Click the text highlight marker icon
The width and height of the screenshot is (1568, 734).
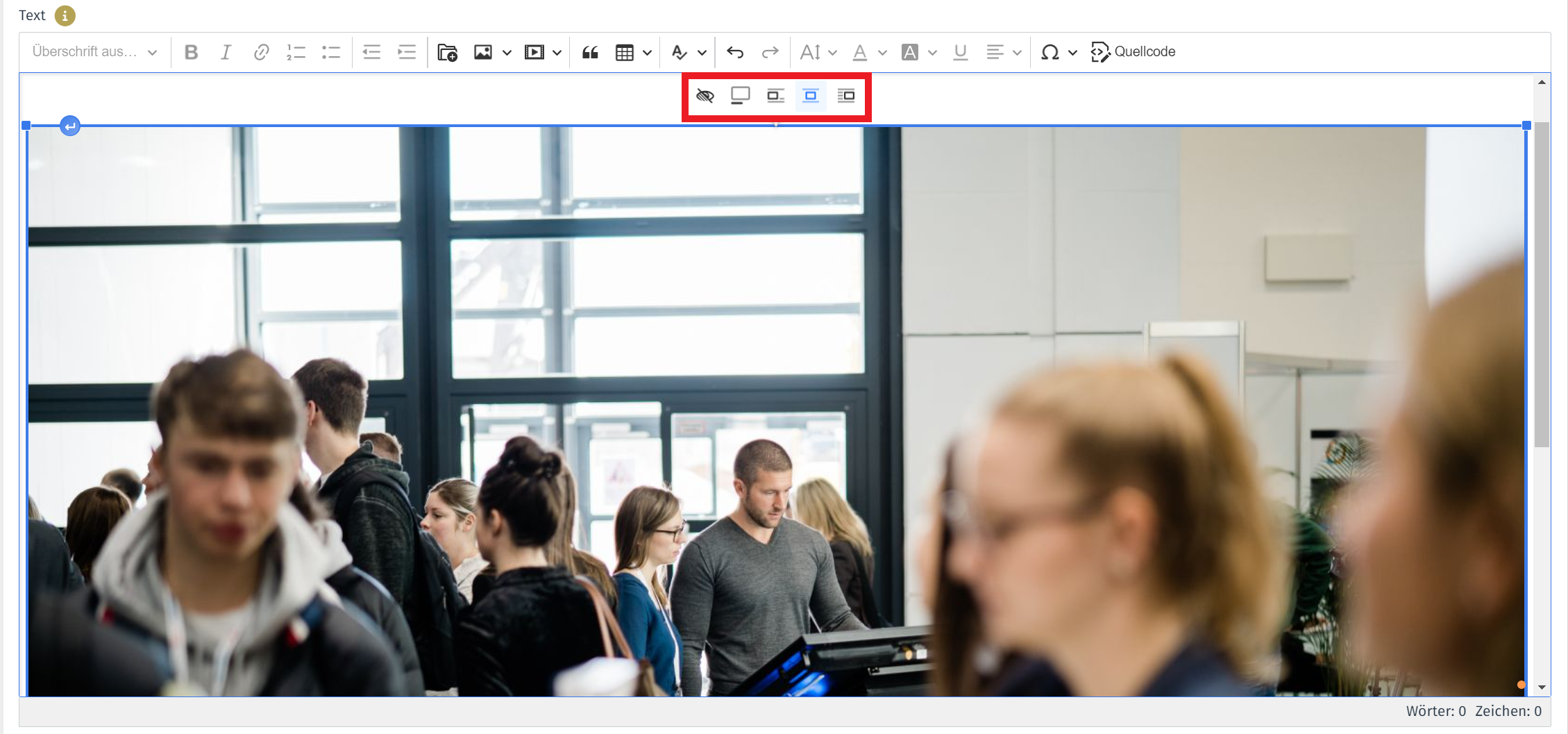click(x=679, y=52)
